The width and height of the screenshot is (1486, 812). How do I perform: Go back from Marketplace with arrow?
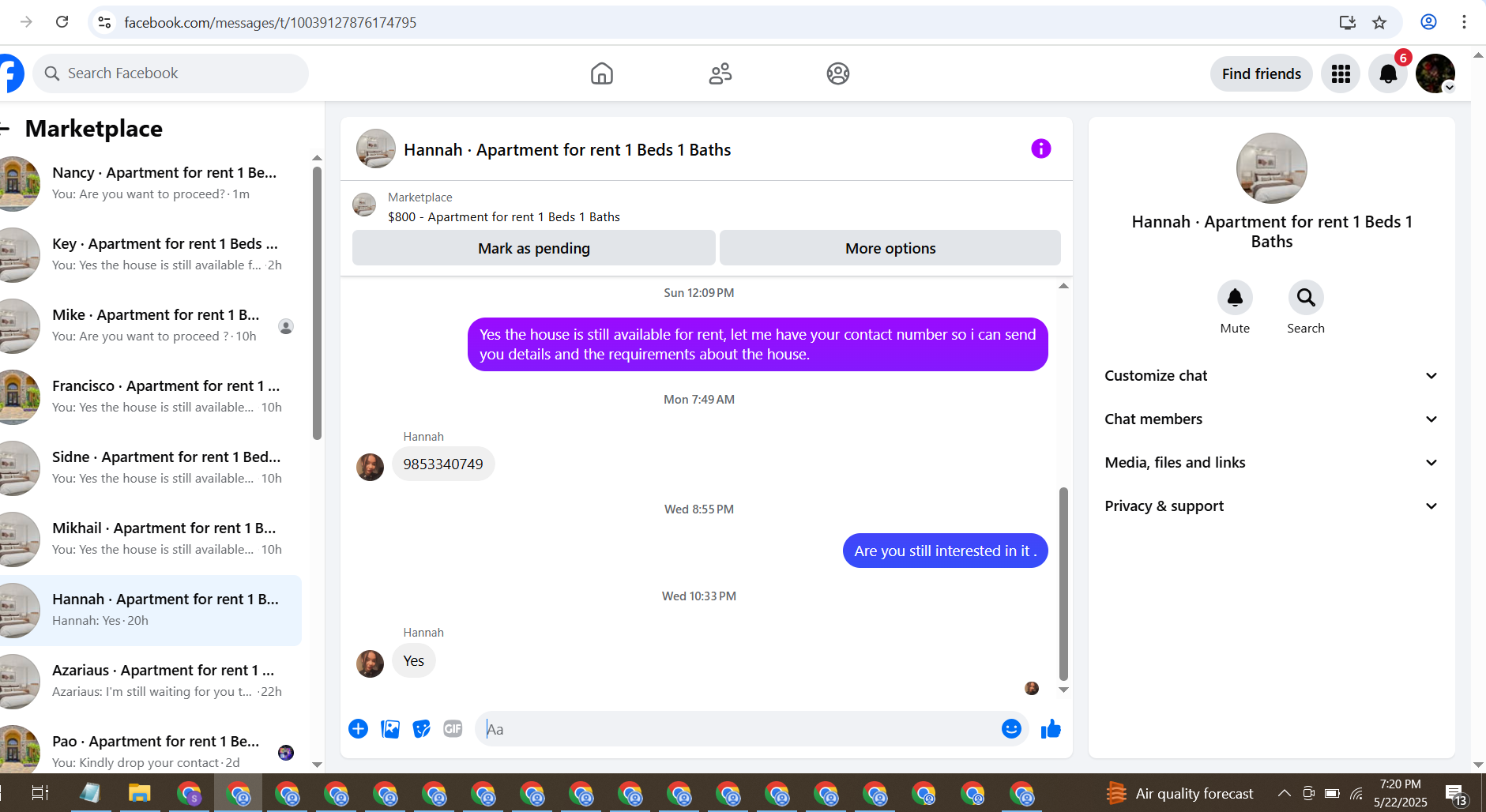[5, 129]
